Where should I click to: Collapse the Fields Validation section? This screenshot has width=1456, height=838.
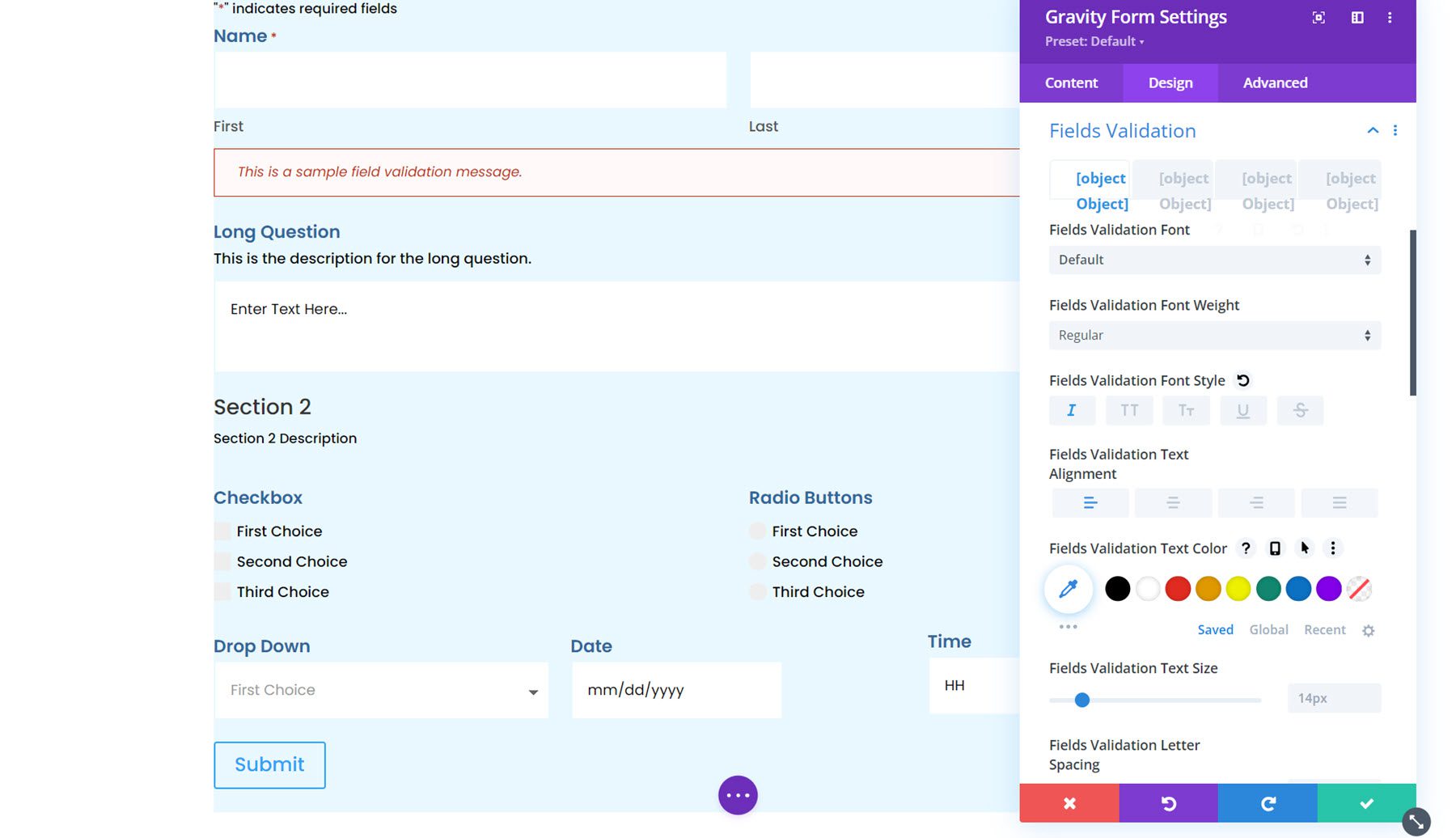[x=1372, y=130]
